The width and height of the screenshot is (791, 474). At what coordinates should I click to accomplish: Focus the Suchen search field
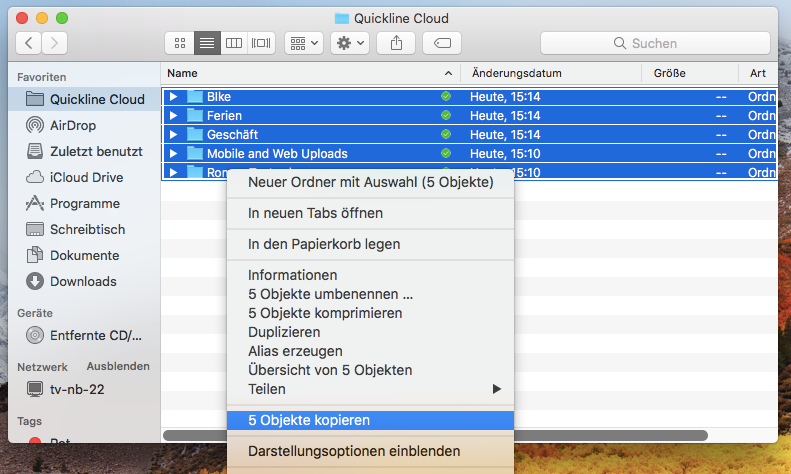click(x=655, y=43)
